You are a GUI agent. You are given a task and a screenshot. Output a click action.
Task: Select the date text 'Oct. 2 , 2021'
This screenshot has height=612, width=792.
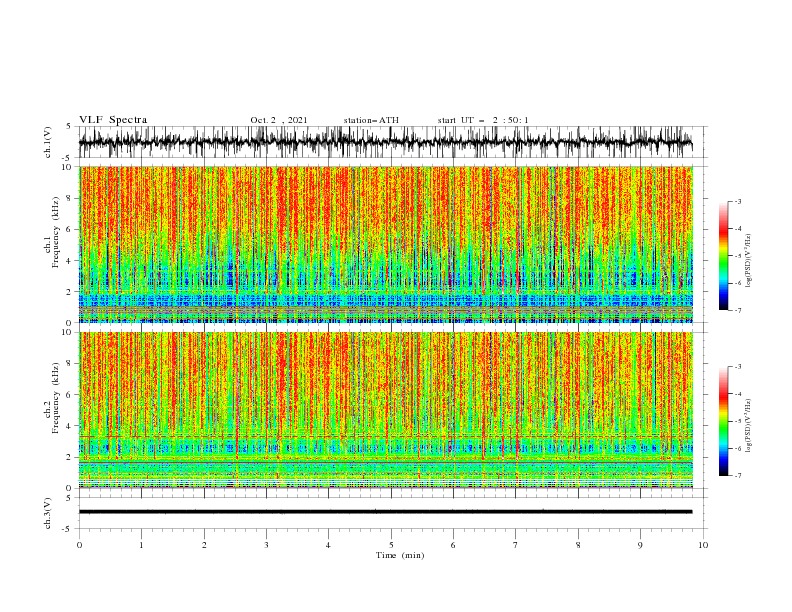[279, 120]
